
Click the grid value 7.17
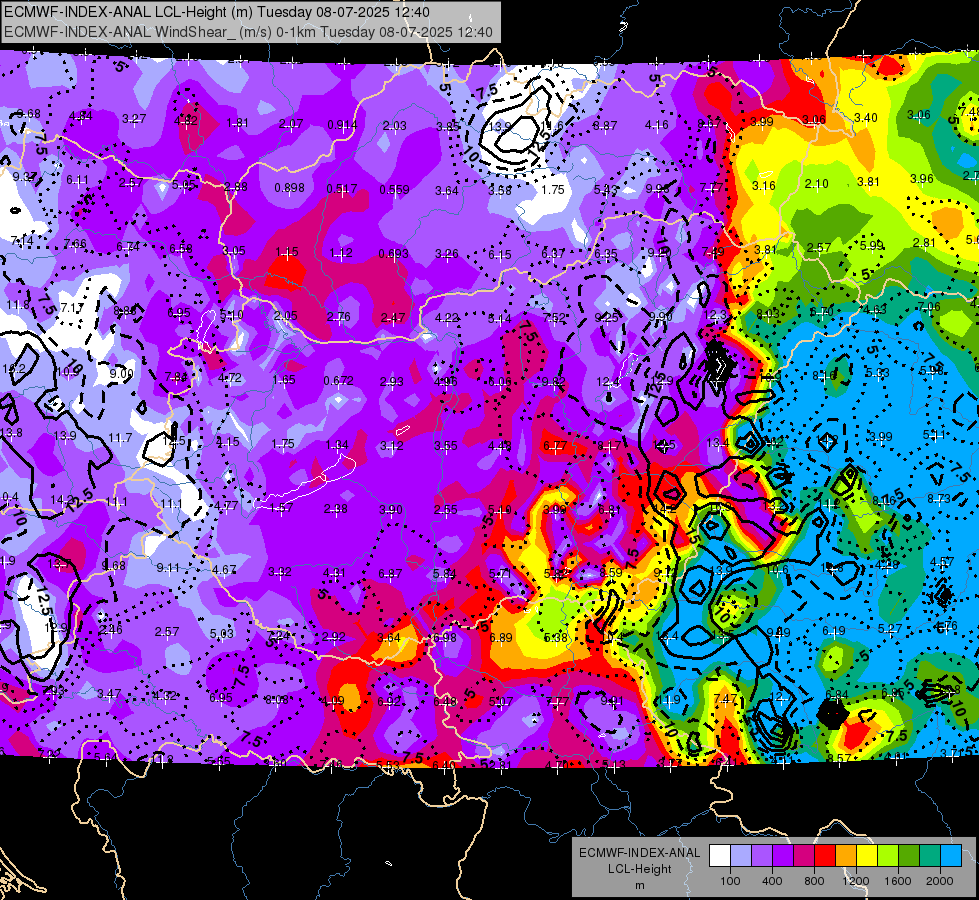[72, 307]
